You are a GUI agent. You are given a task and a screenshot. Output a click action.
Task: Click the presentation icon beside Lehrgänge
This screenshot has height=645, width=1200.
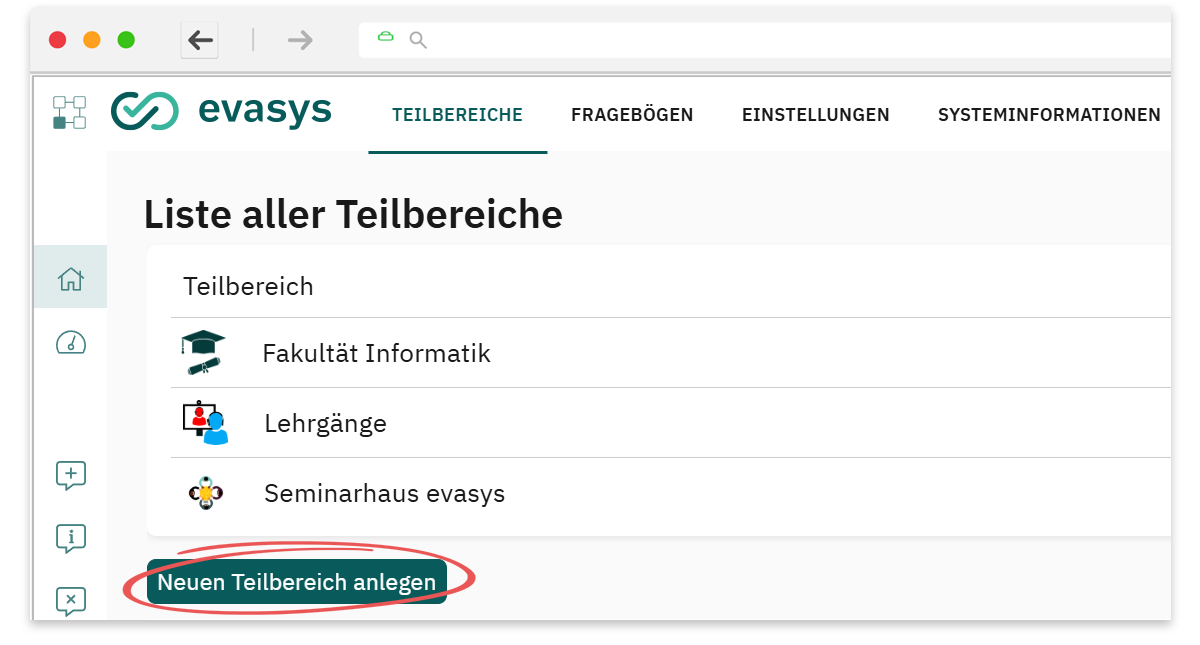(205, 422)
